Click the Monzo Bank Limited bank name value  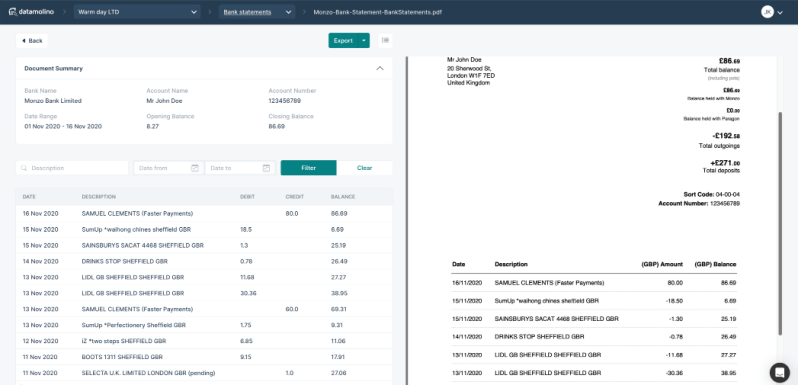(x=53, y=101)
